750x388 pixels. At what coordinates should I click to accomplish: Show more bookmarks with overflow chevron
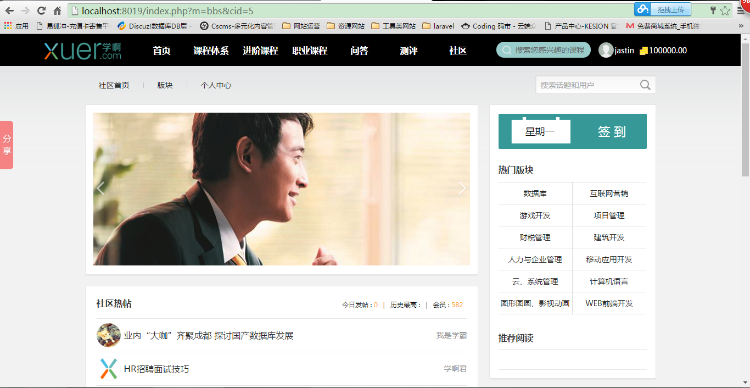point(741,26)
